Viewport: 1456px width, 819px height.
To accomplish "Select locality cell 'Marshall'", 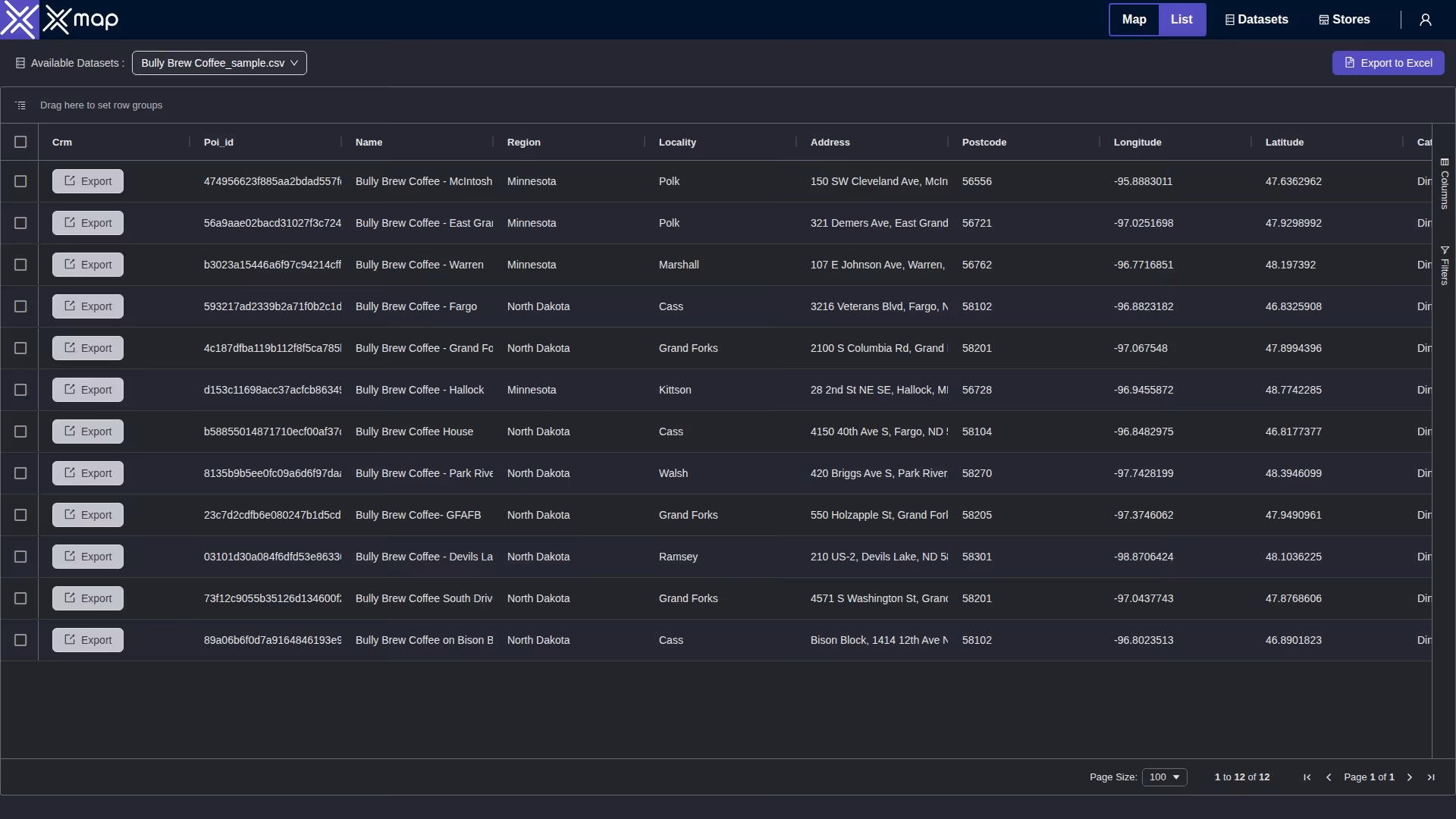I will 679,265.
